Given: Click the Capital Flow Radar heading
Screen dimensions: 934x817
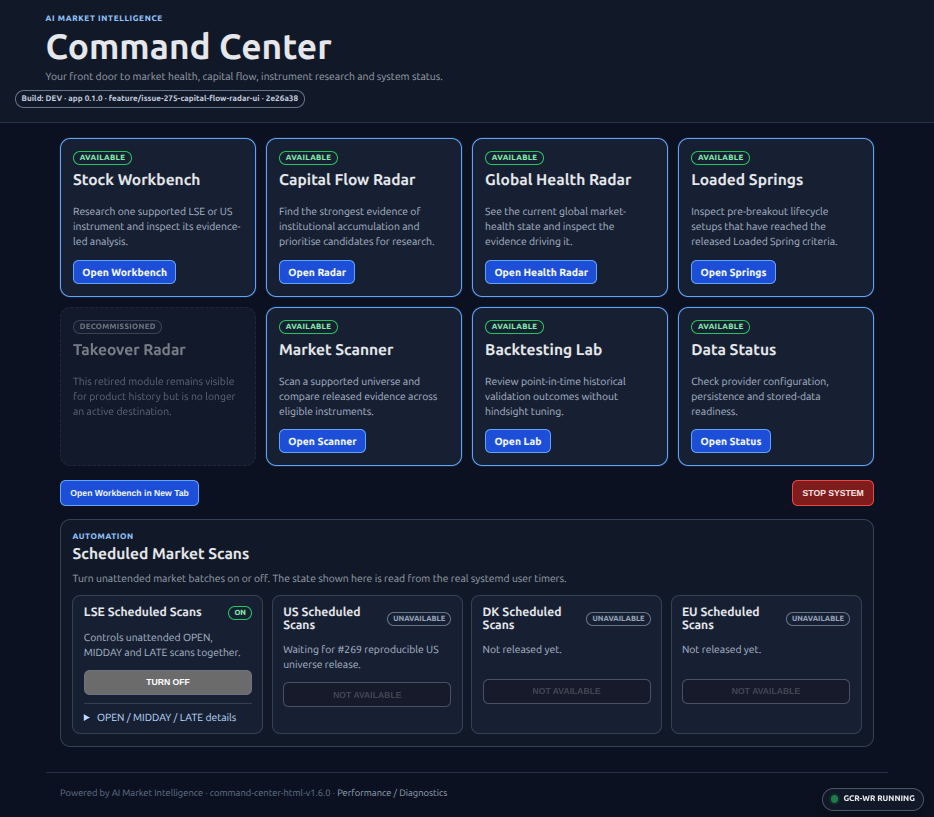Looking at the screenshot, I should (x=347, y=180).
